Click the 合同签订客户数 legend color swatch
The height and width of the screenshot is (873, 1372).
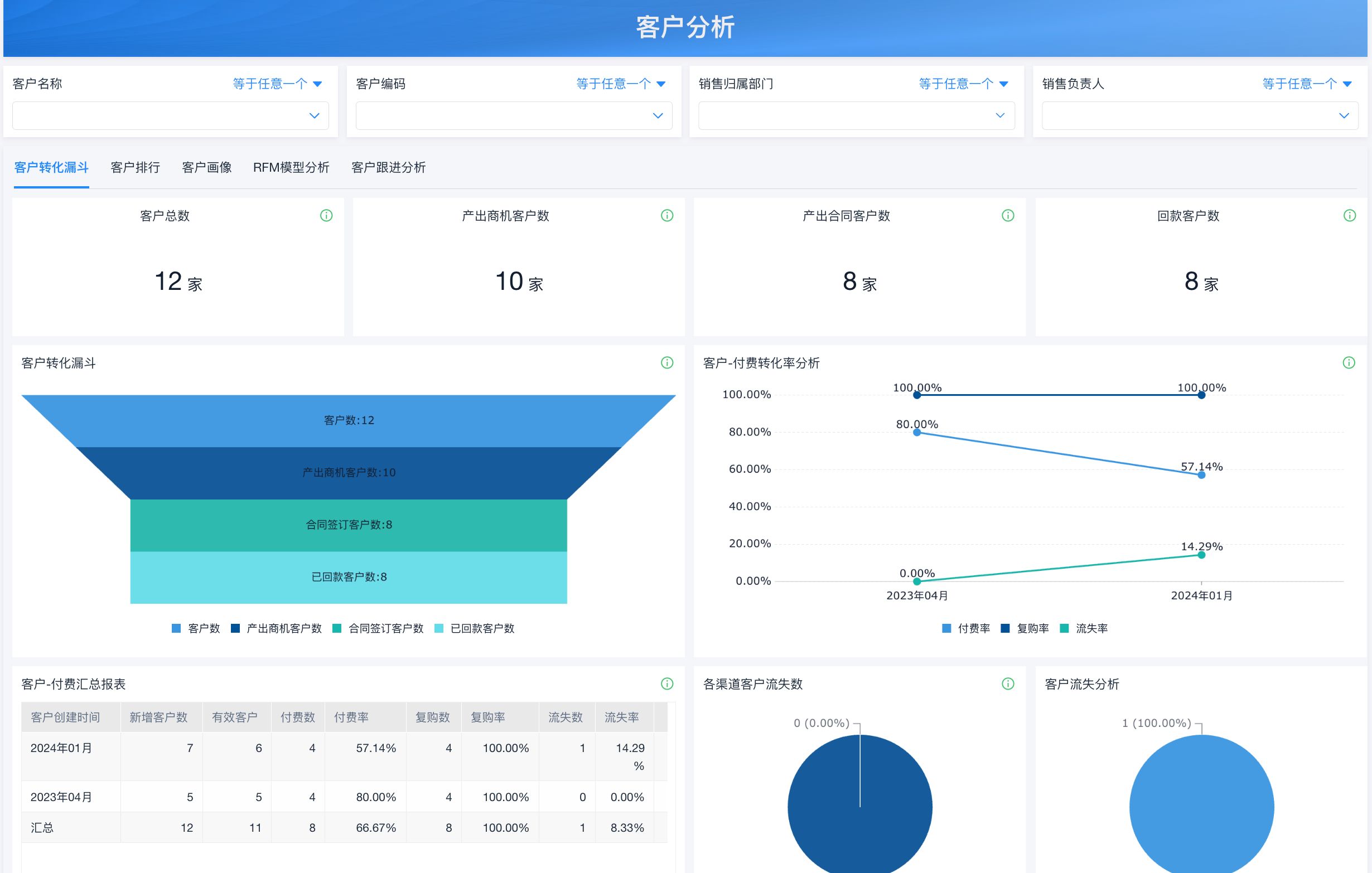pyautogui.click(x=337, y=628)
